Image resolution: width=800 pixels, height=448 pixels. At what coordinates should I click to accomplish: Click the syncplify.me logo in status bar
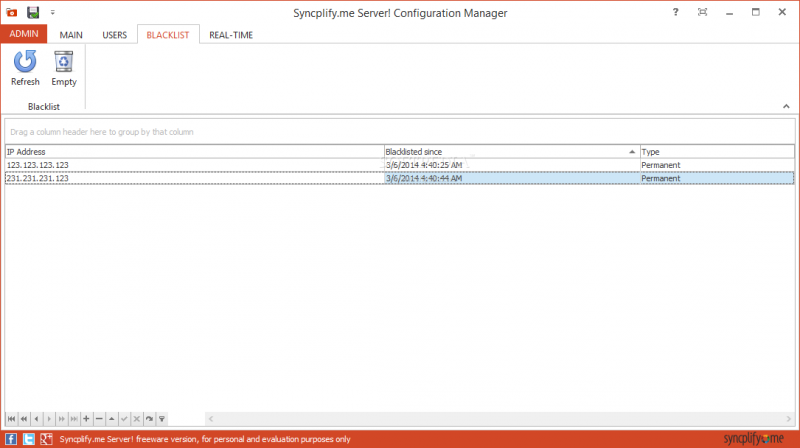tap(753, 439)
